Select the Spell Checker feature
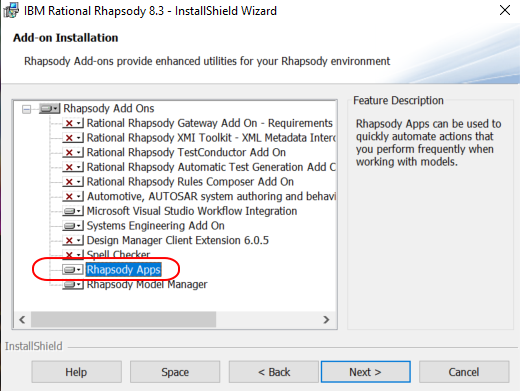Screen dimensions: 520x391 tap(118, 255)
